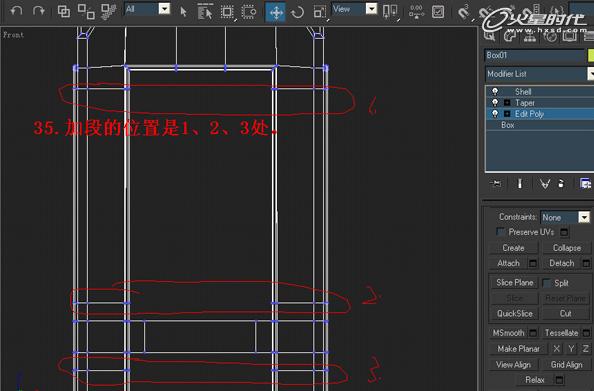Toggle the 3D Snaps magnet icon
This screenshot has height=391, width=594.
pyautogui.click(x=463, y=12)
